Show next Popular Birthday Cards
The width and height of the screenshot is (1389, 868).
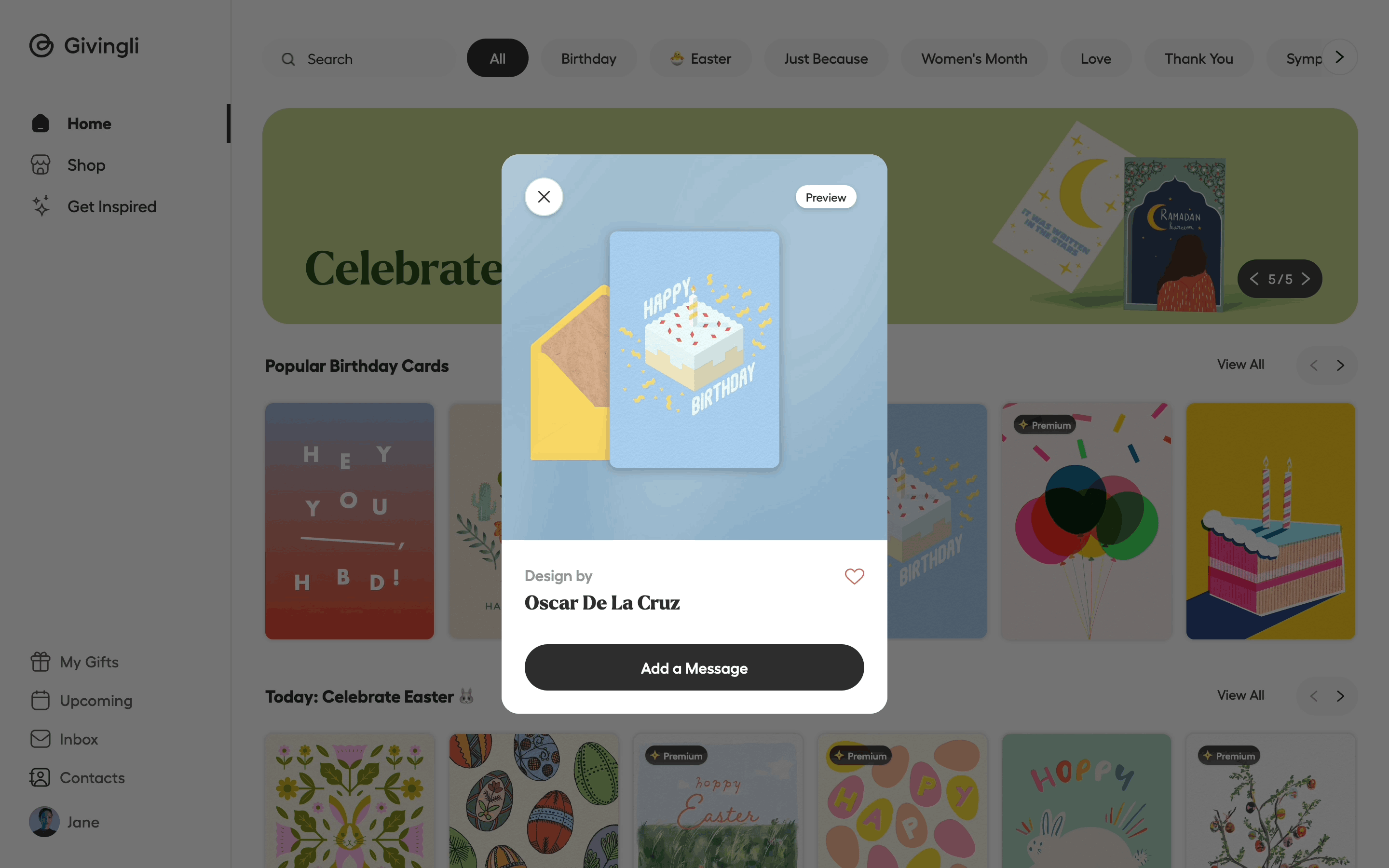tap(1340, 365)
